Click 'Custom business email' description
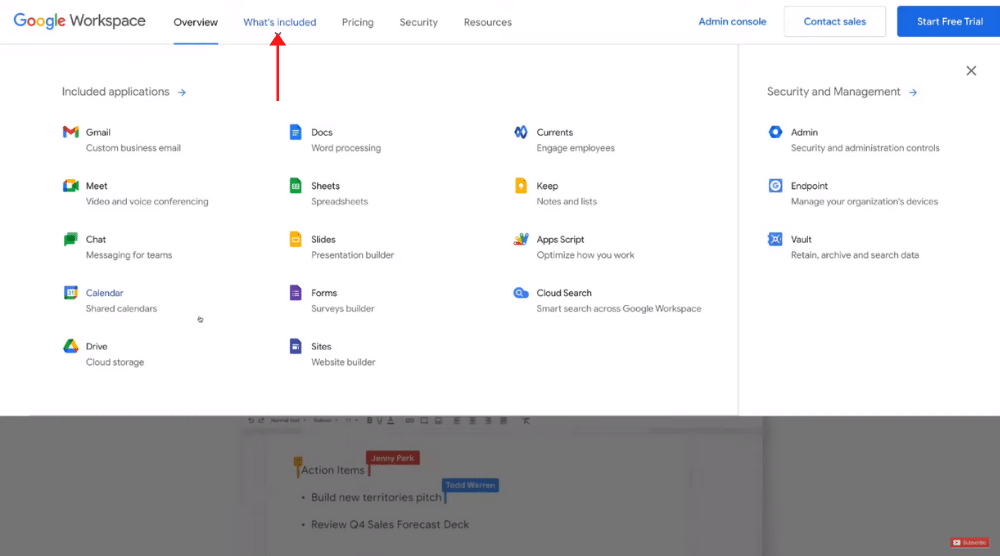 point(133,148)
